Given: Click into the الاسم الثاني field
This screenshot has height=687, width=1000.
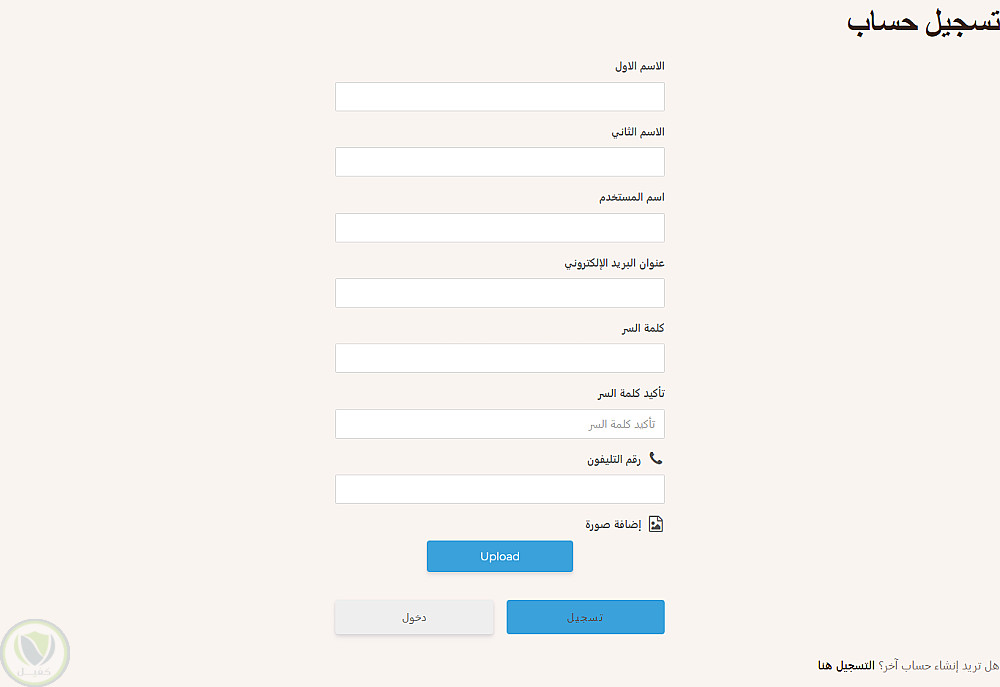Looking at the screenshot, I should [x=499, y=162].
